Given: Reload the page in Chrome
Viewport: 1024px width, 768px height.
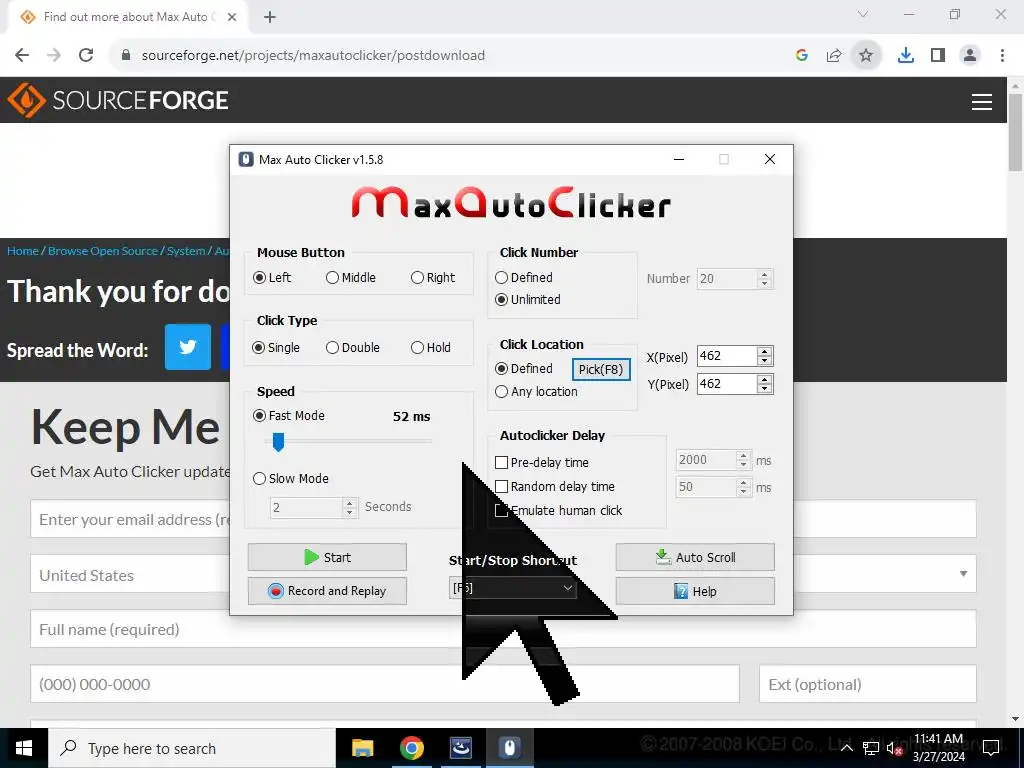Looking at the screenshot, I should click(86, 56).
